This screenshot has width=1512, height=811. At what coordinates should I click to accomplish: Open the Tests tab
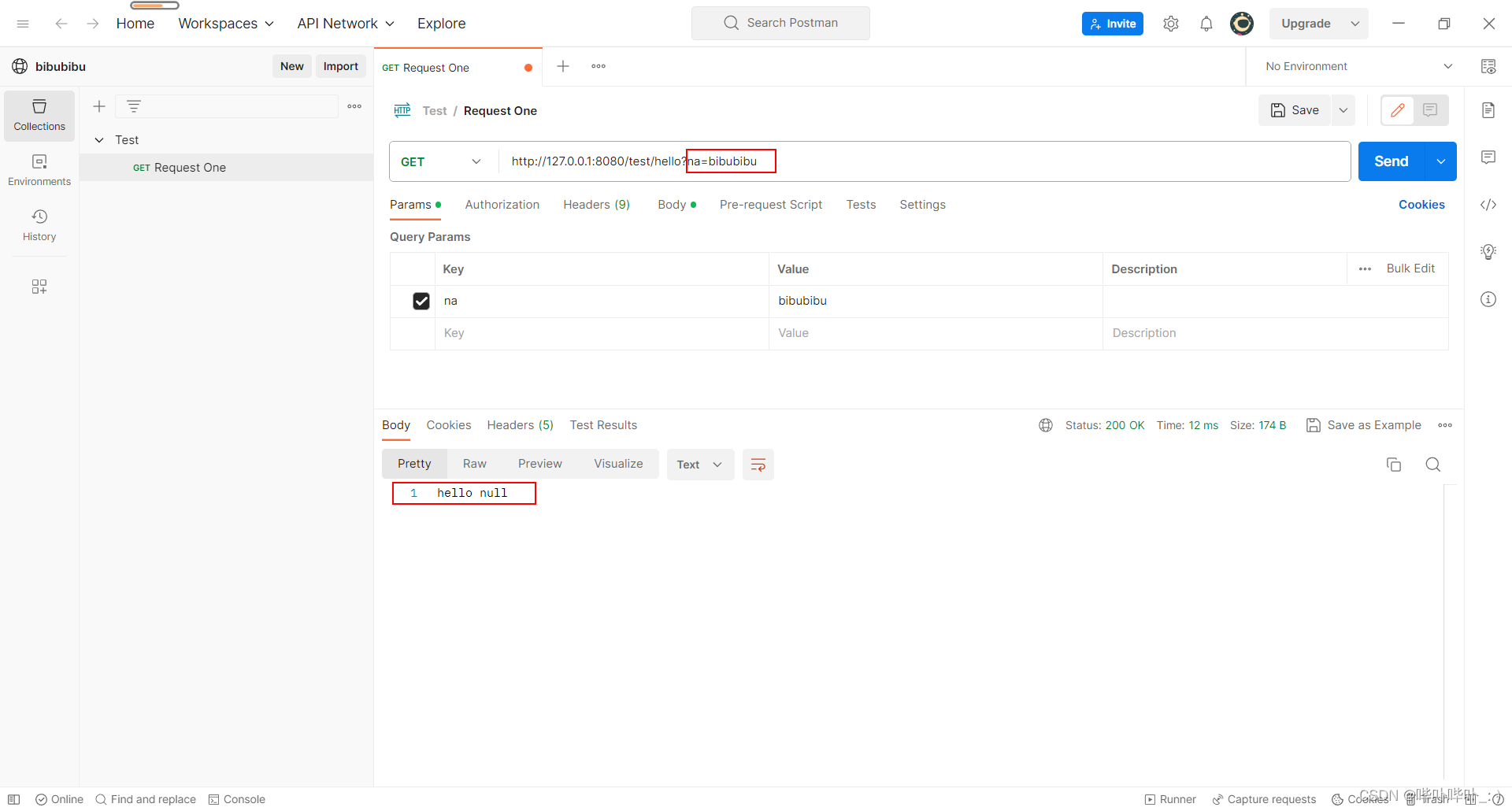(861, 205)
